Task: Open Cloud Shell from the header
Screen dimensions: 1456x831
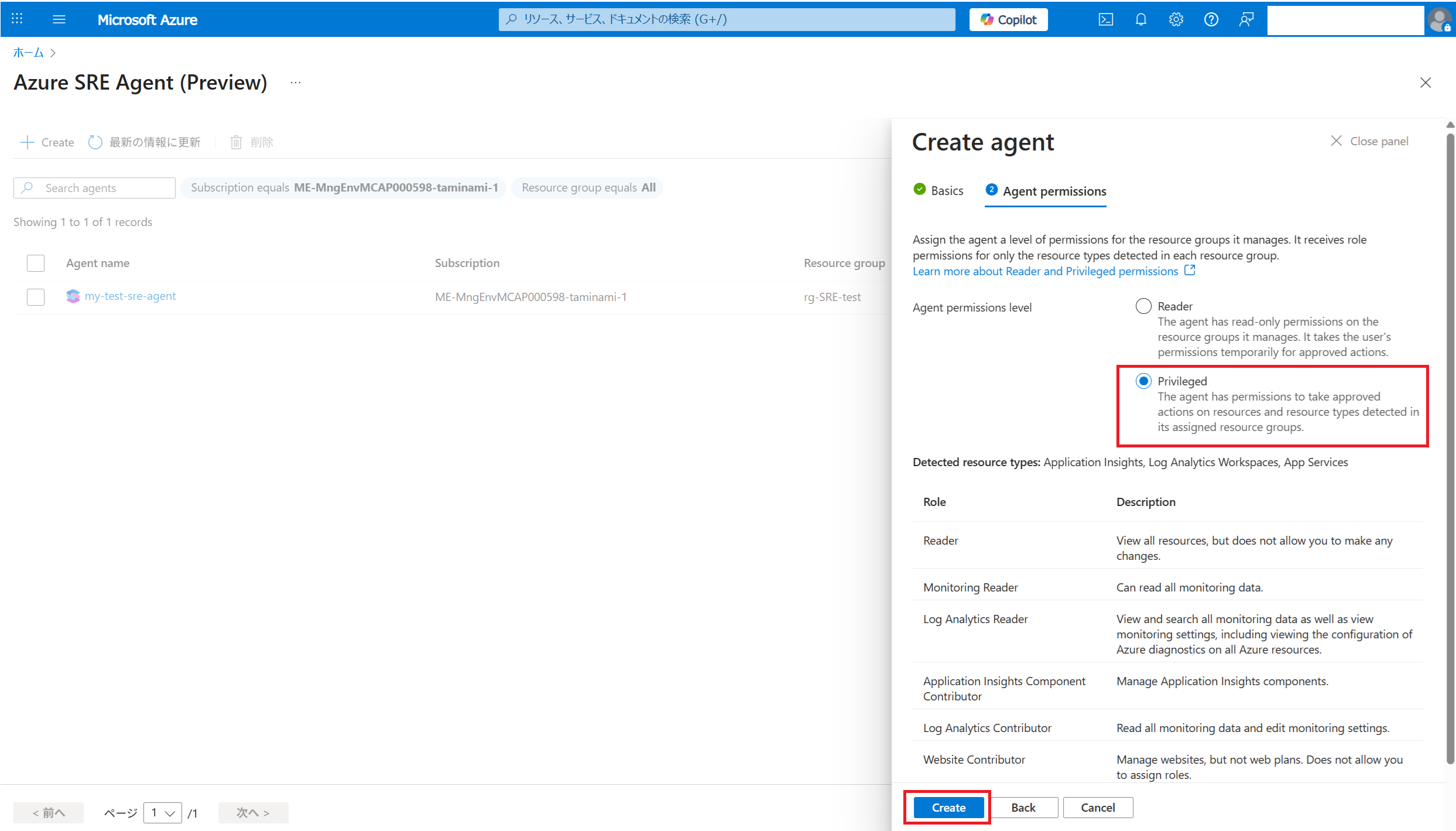Action: click(1105, 19)
